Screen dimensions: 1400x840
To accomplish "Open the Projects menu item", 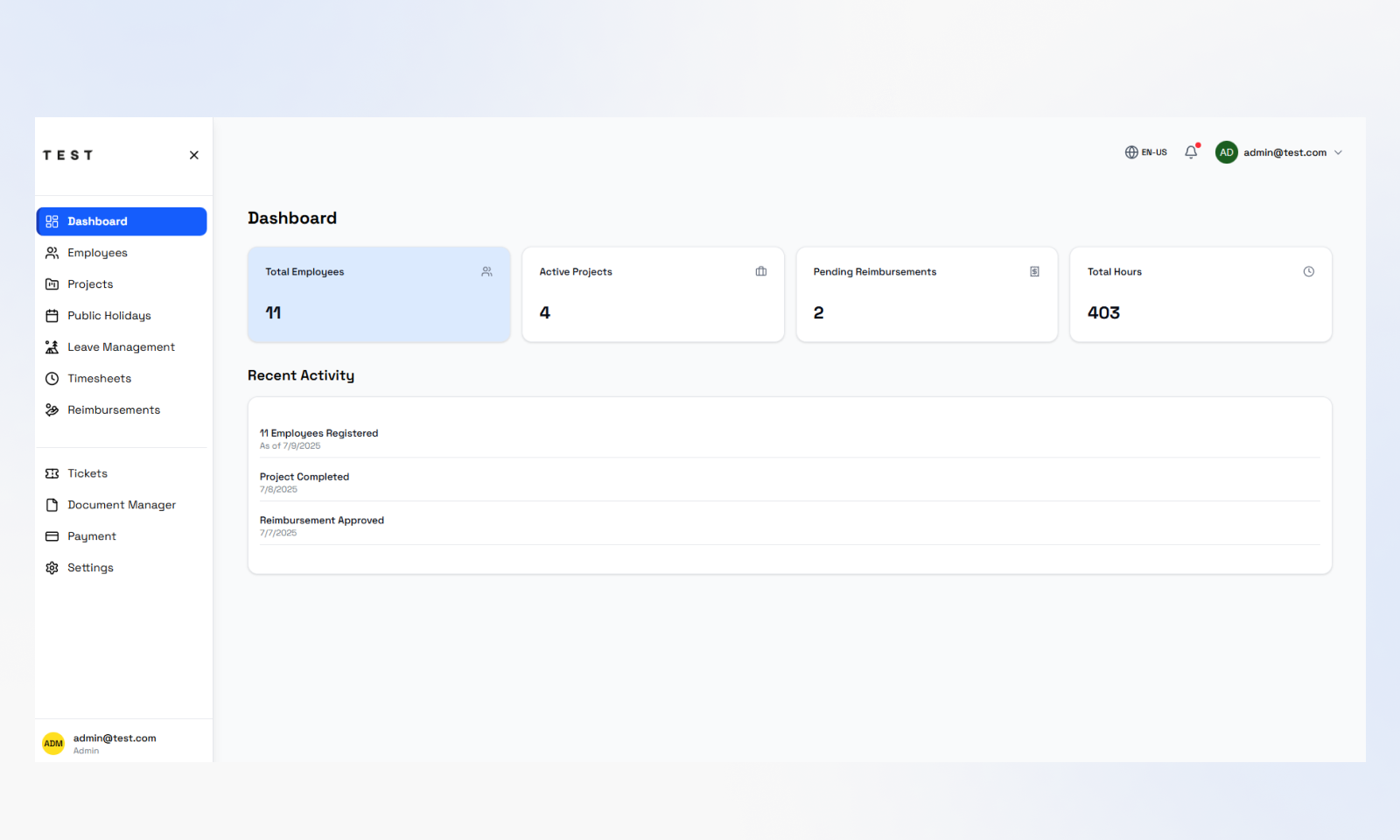I will pyautogui.click(x=90, y=284).
